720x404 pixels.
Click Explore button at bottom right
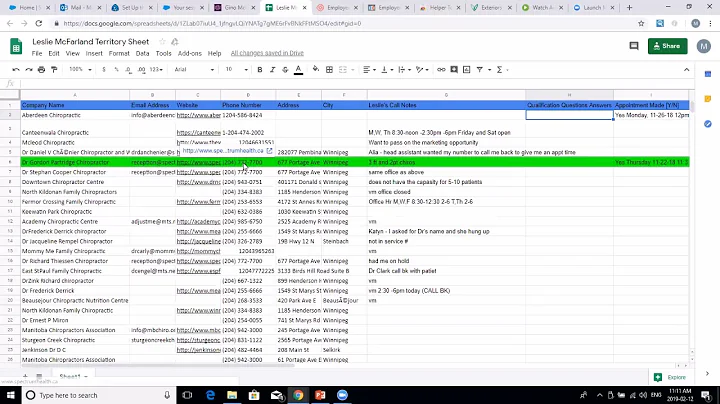(x=670, y=377)
